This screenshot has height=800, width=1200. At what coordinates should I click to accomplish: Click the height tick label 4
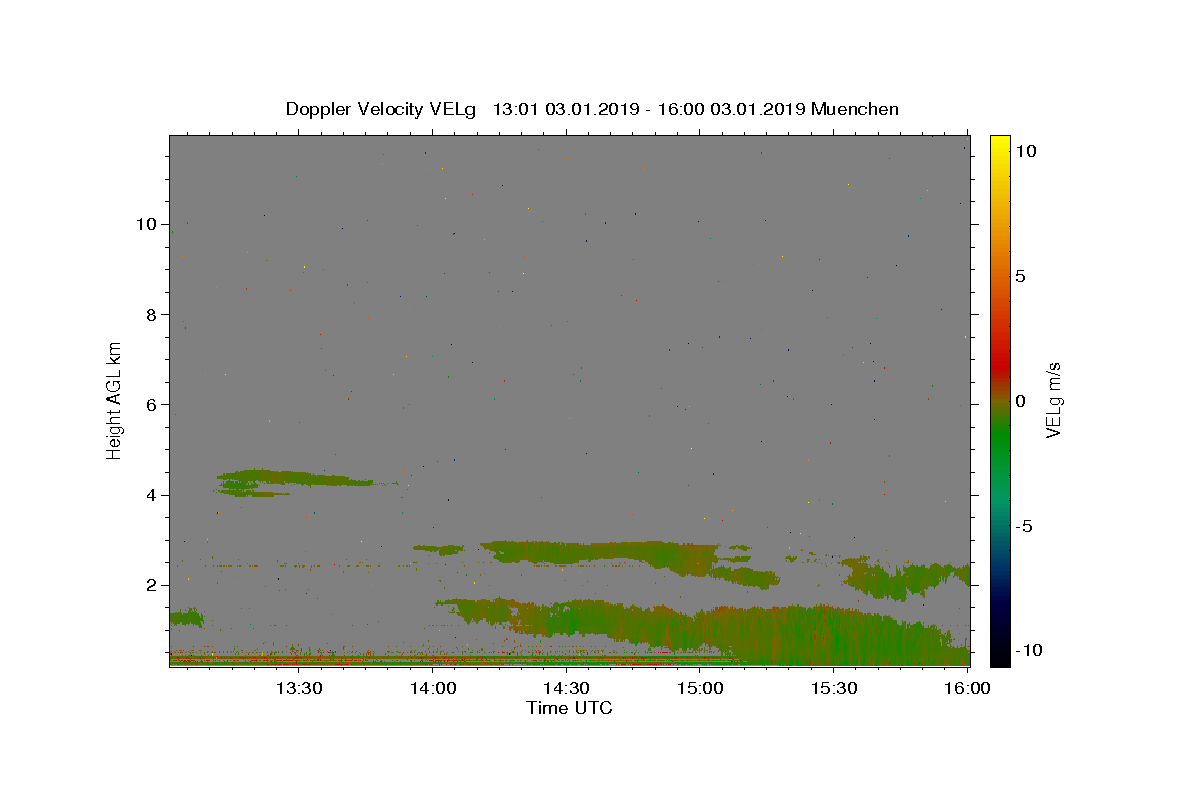[x=152, y=495]
